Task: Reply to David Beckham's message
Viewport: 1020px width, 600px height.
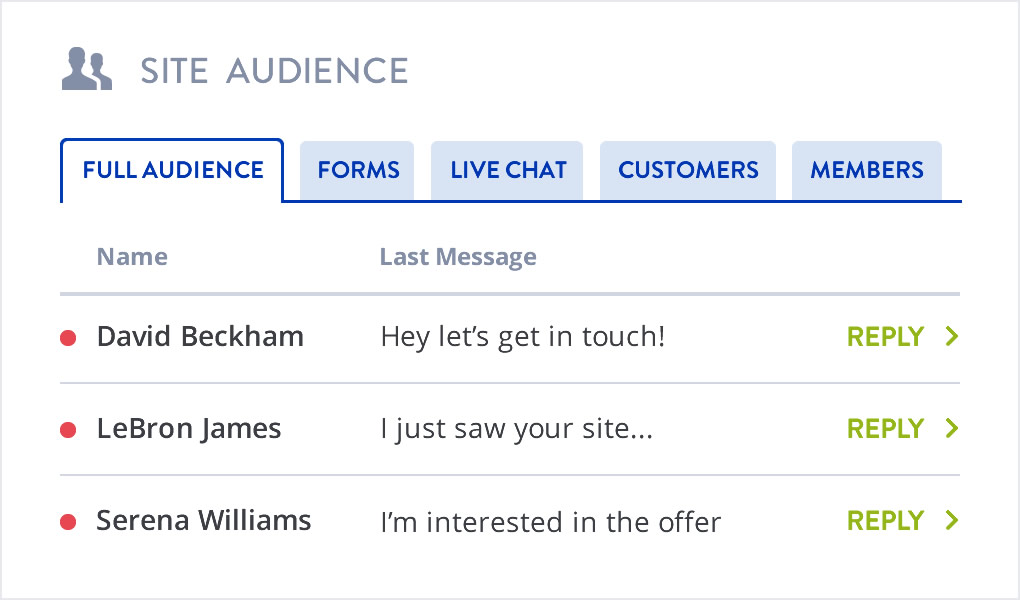Action: pos(885,337)
